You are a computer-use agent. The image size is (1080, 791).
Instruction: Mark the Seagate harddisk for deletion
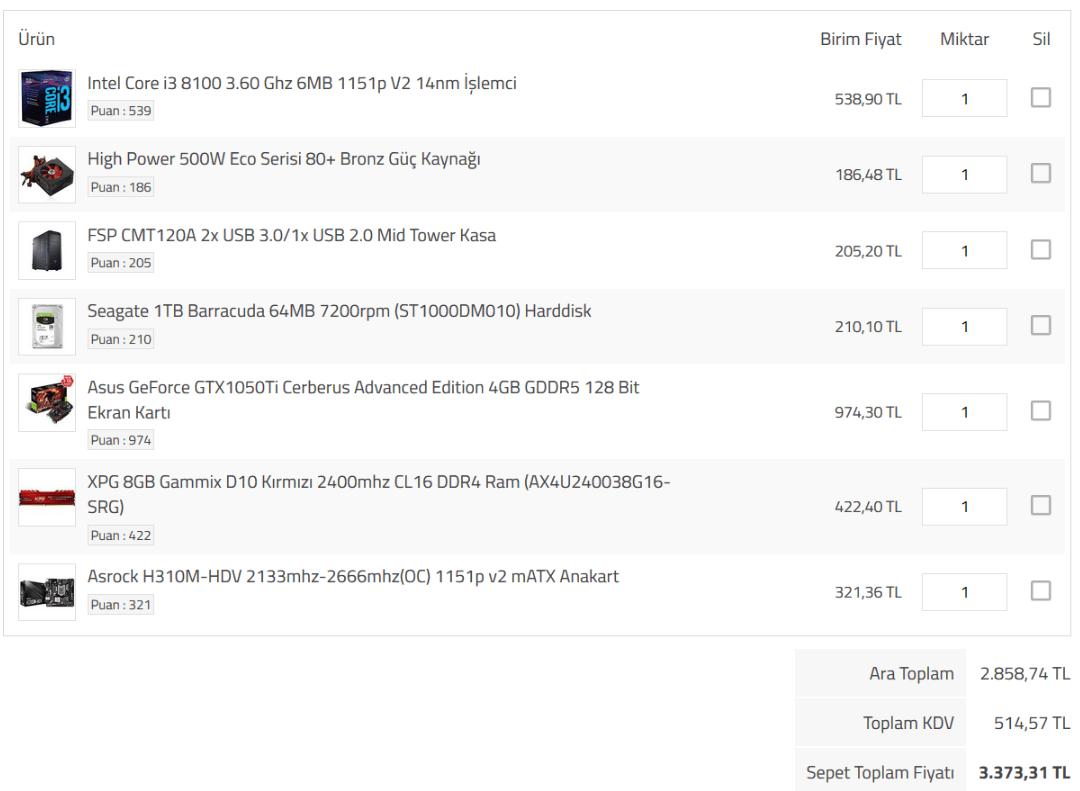(1041, 326)
